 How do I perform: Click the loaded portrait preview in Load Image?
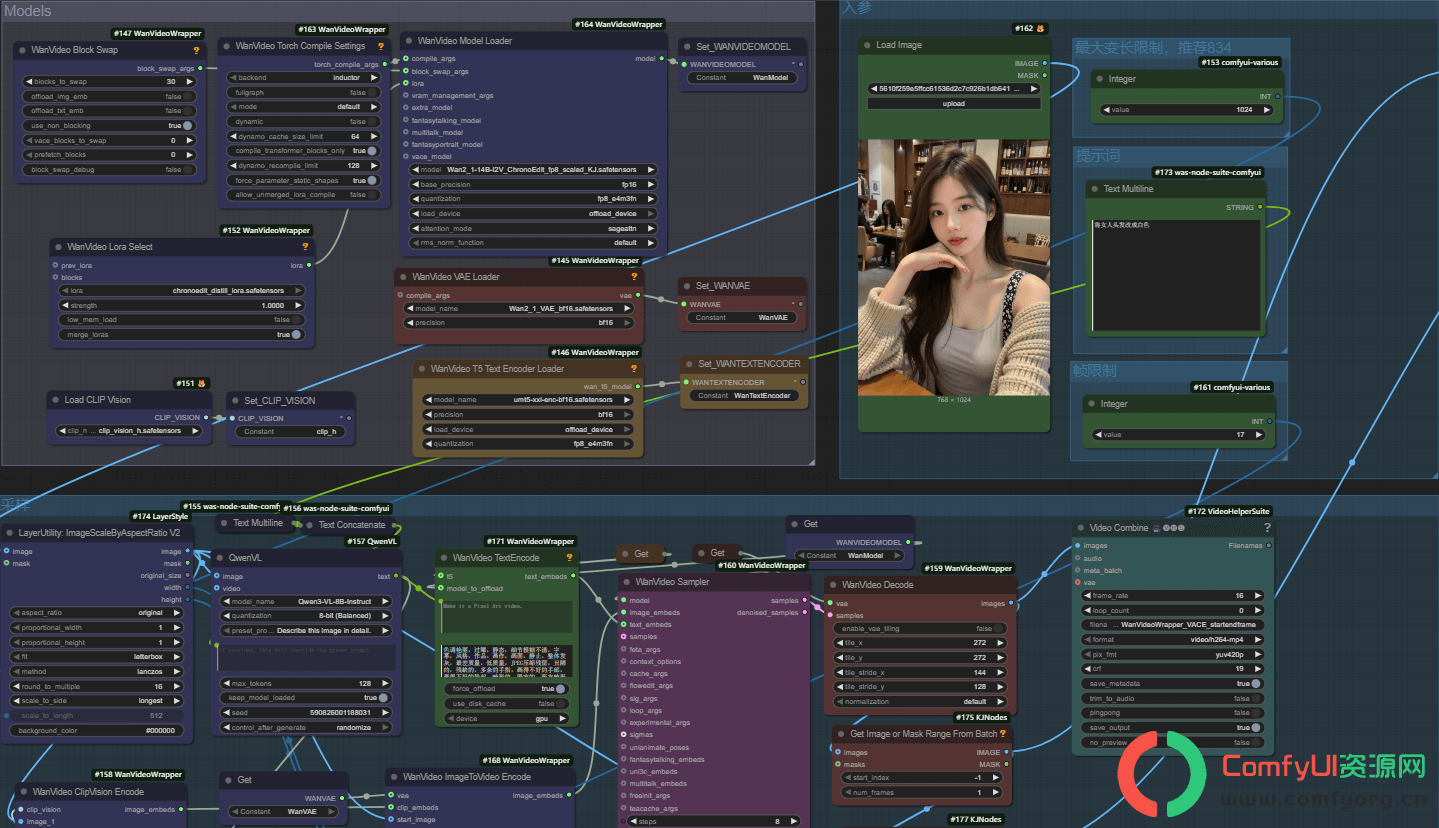pyautogui.click(x=954, y=267)
